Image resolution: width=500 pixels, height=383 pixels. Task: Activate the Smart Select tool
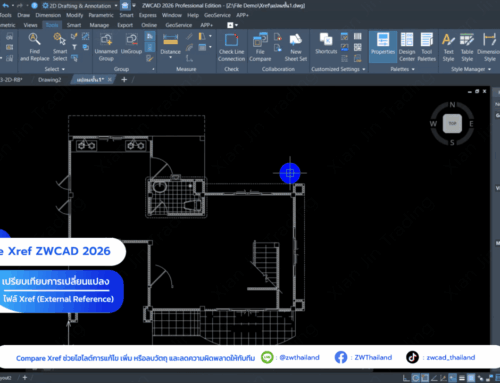pyautogui.click(x=60, y=47)
